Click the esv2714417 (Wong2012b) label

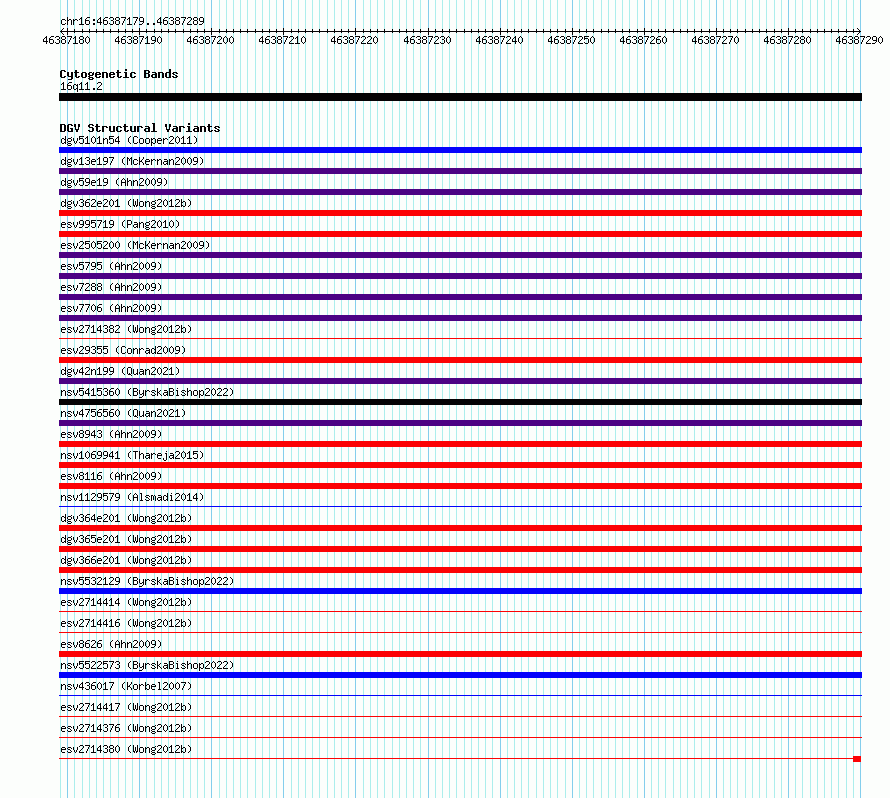pyautogui.click(x=126, y=707)
